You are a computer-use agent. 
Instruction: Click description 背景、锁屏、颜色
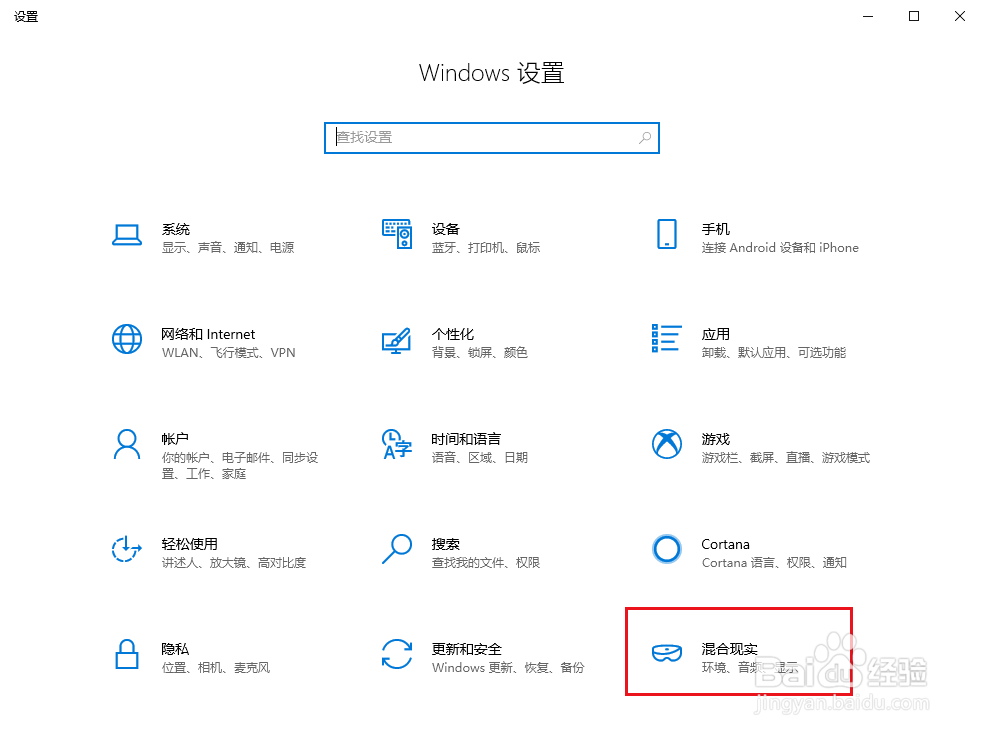(479, 353)
